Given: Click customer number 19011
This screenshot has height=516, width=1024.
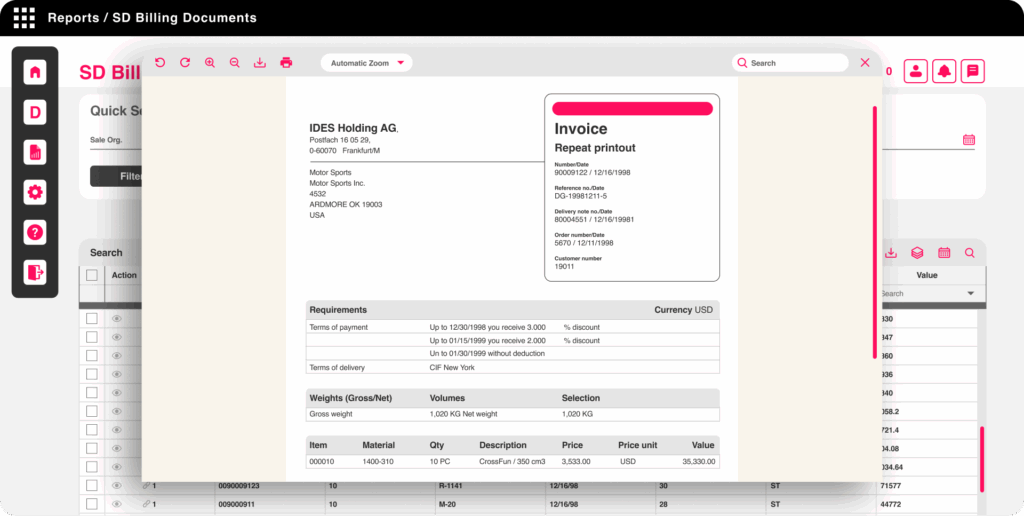Looking at the screenshot, I should (564, 266).
